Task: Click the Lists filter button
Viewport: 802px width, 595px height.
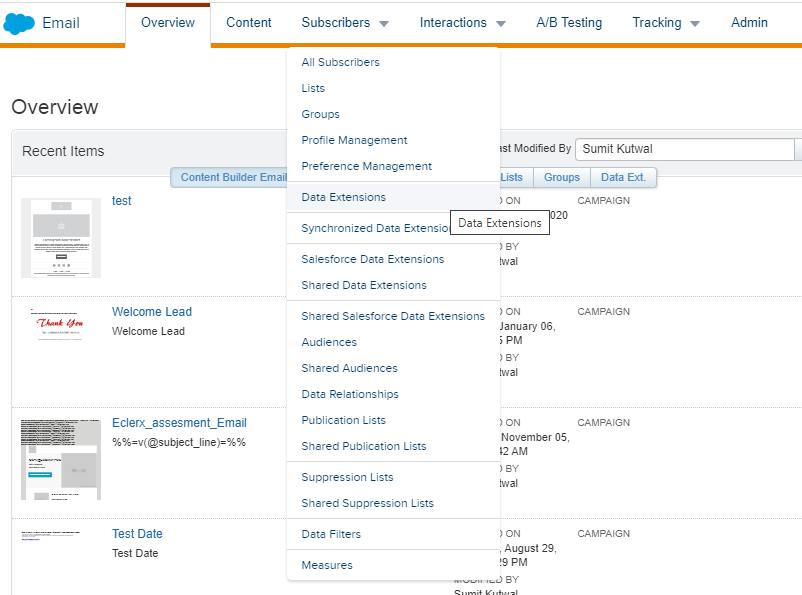Action: (512, 177)
